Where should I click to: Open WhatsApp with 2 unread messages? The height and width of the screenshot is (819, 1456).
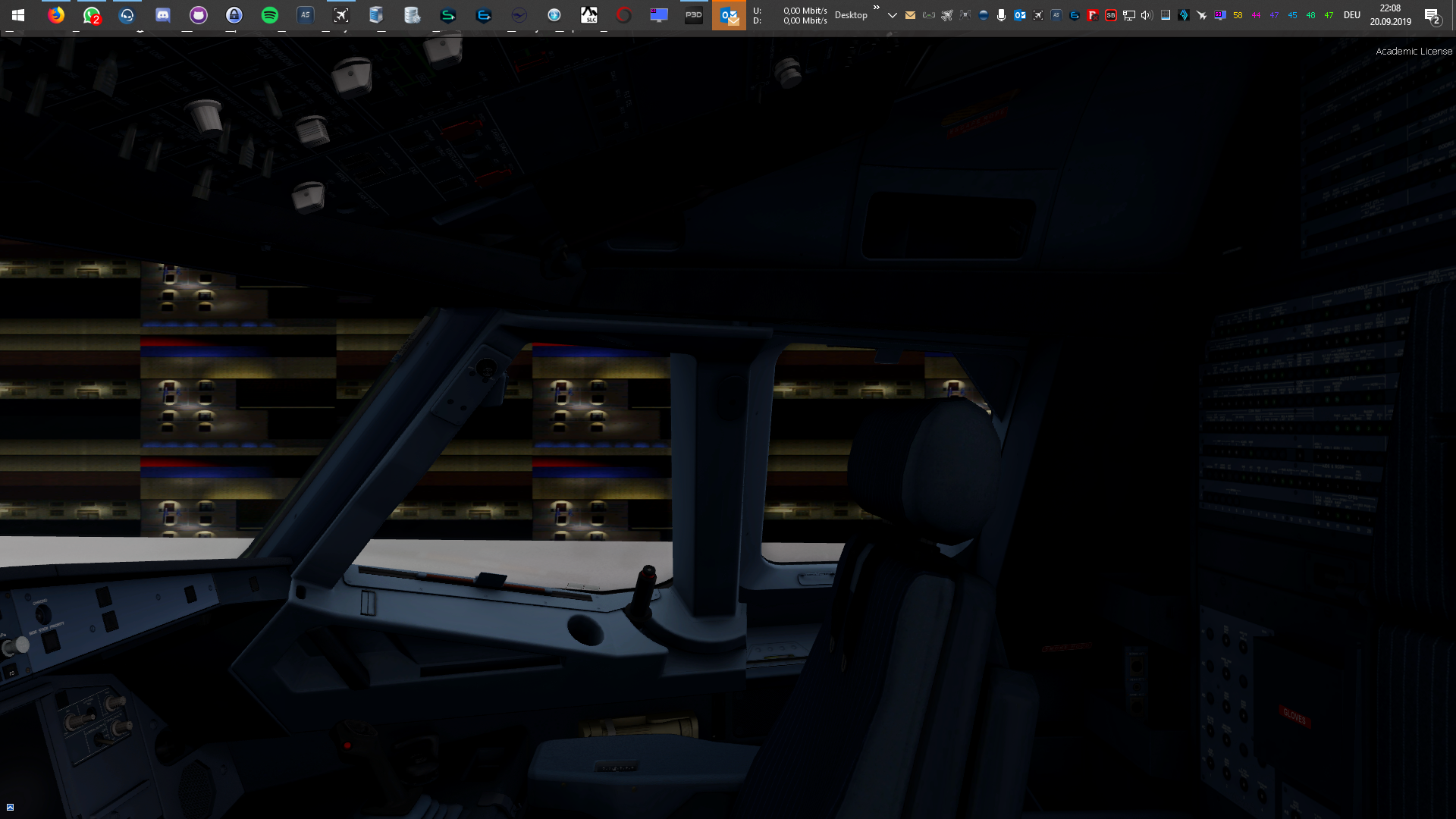(92, 15)
